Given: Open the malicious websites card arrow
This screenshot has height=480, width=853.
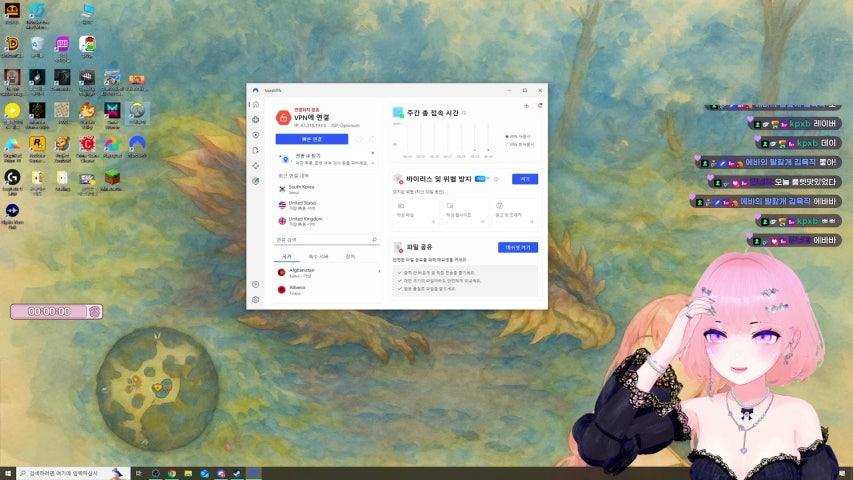Looking at the screenshot, I should click(x=483, y=221).
